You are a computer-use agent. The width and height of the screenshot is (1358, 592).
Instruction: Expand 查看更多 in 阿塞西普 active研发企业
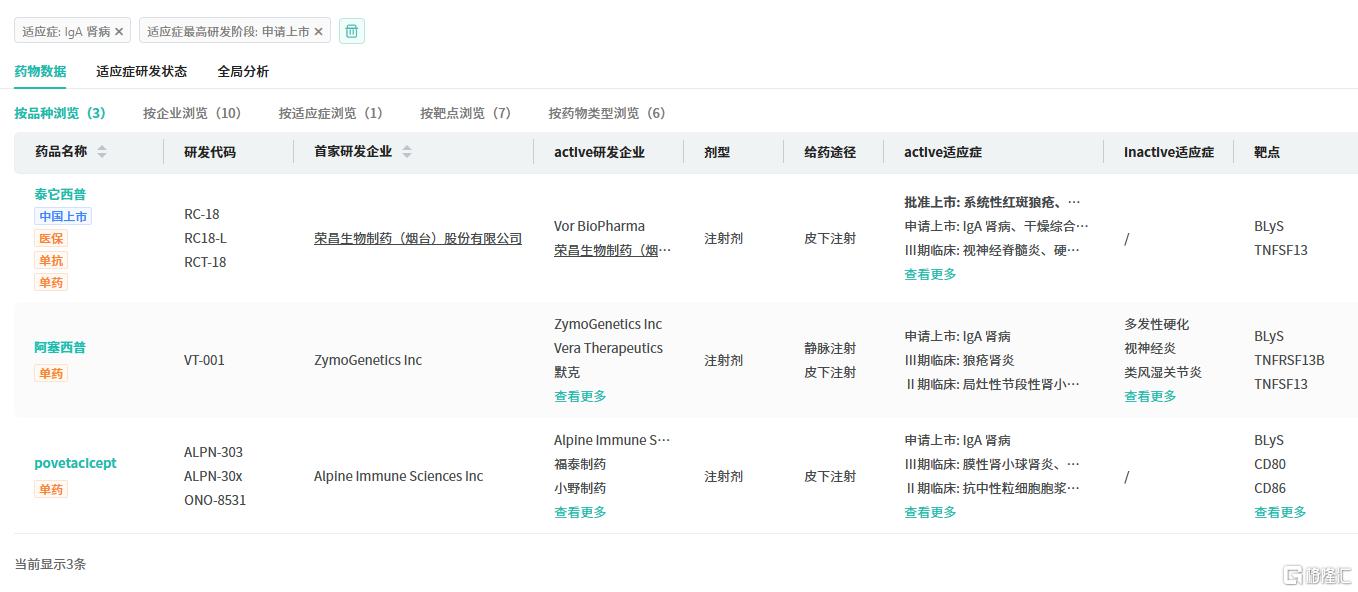[580, 396]
